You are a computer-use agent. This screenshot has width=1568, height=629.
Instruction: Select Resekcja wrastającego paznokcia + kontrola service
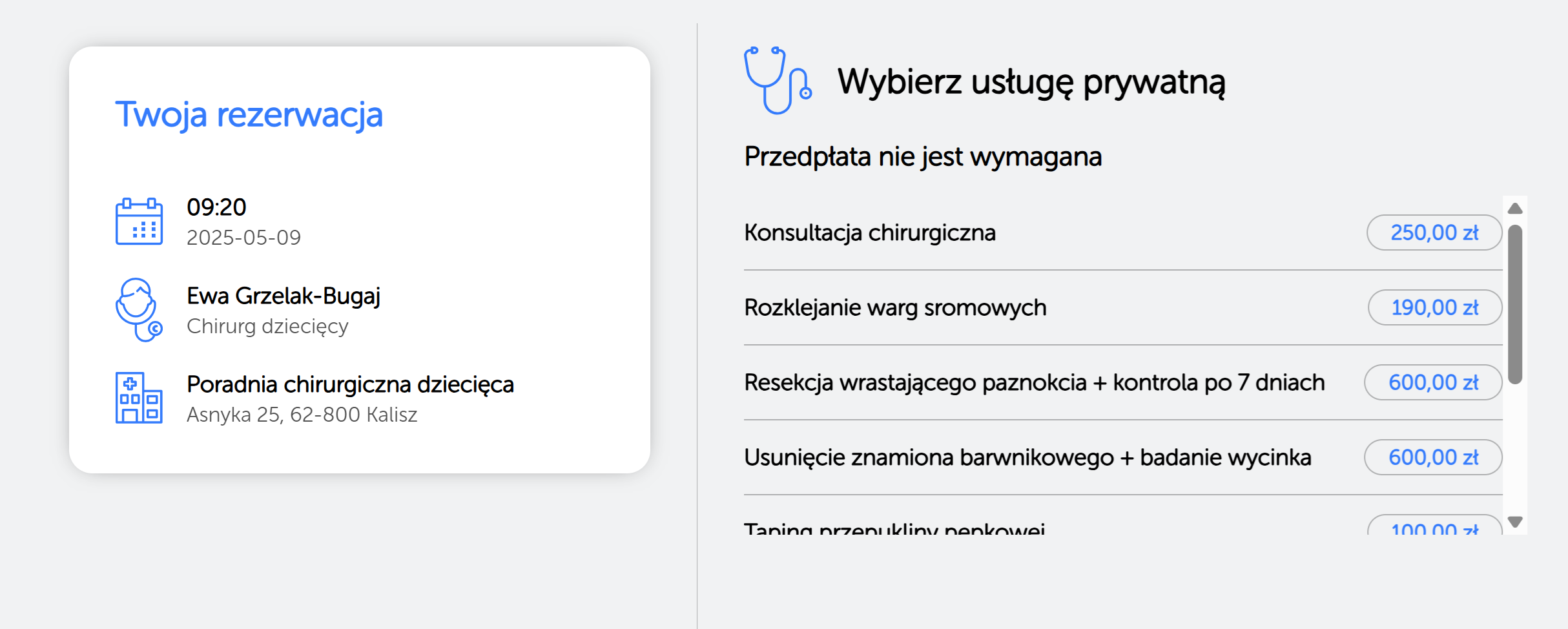(x=1035, y=382)
